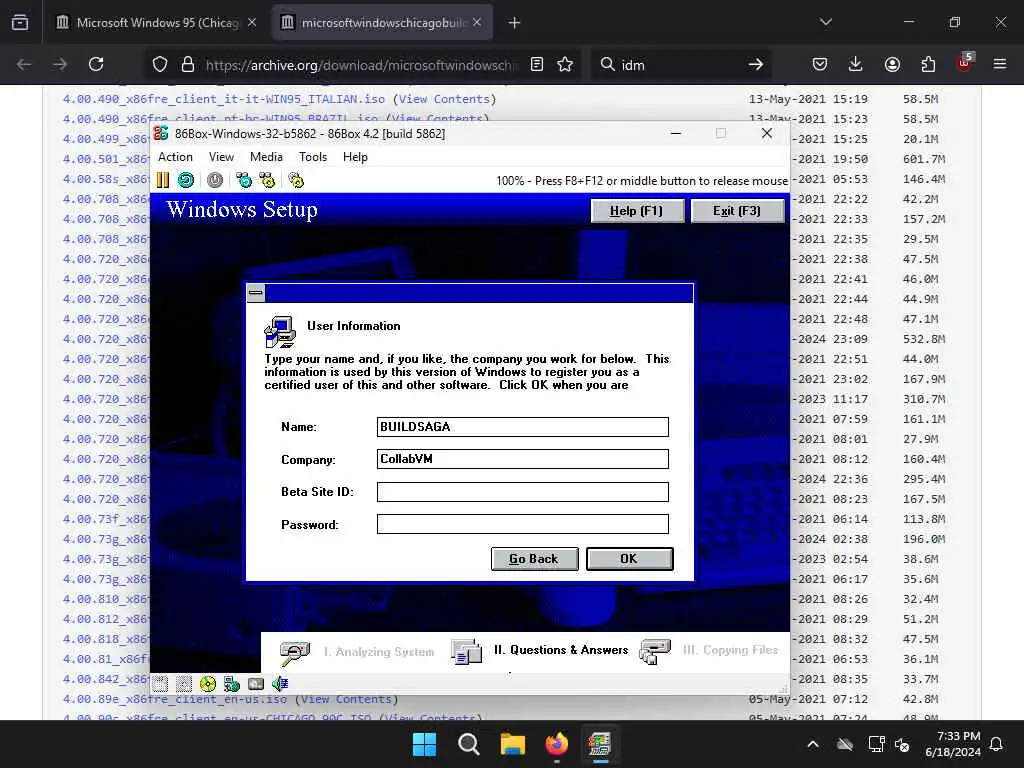The width and height of the screenshot is (1024, 768).
Task: Open a new Firefox tab
Action: pos(514,23)
